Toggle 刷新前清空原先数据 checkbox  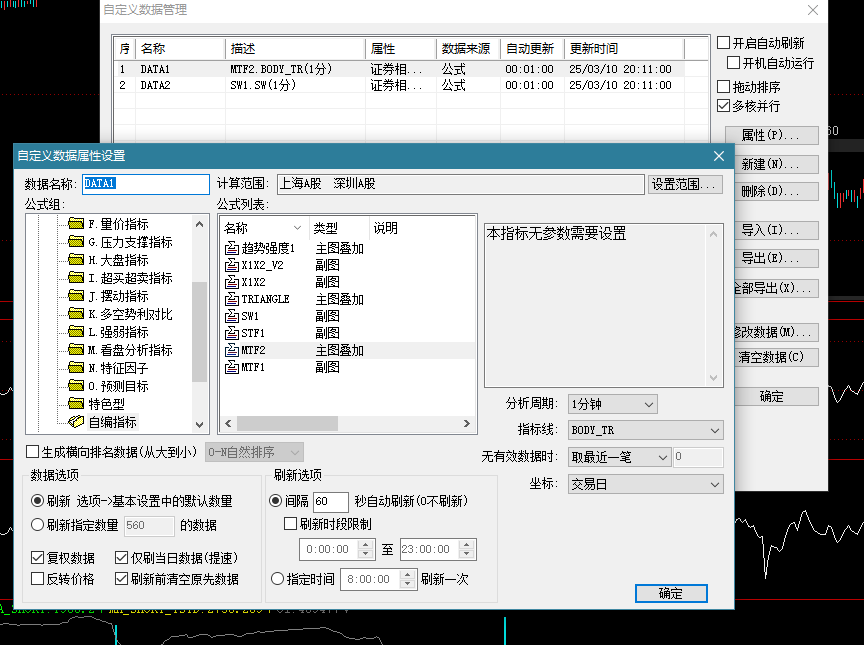pos(121,579)
